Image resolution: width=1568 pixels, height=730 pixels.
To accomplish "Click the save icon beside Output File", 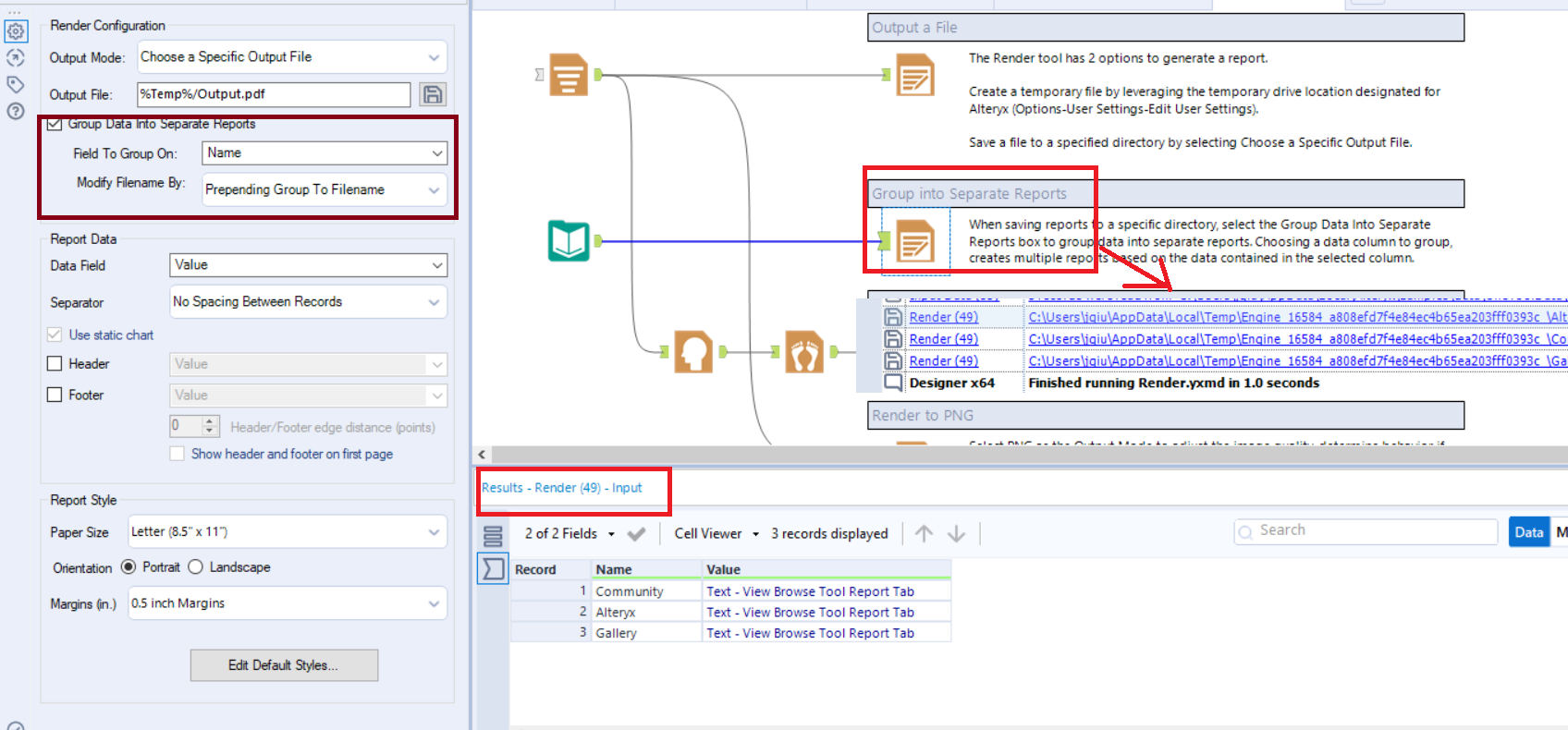I will [x=432, y=94].
